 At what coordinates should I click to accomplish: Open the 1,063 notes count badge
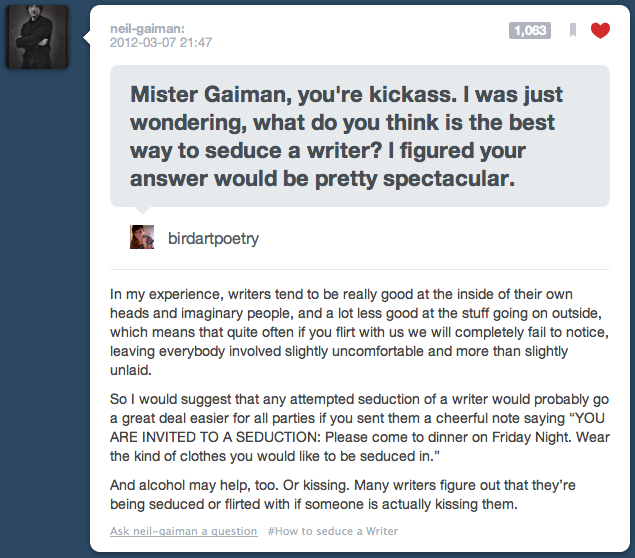coord(530,31)
